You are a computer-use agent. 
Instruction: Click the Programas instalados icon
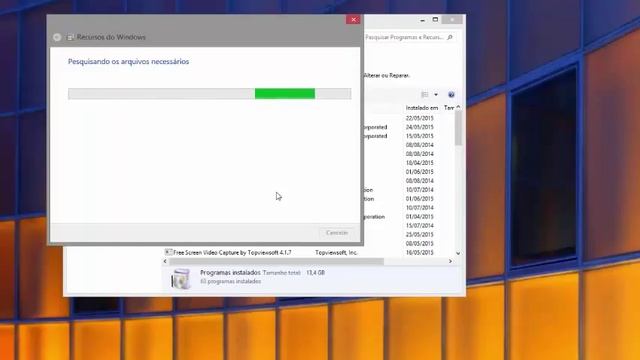180,278
